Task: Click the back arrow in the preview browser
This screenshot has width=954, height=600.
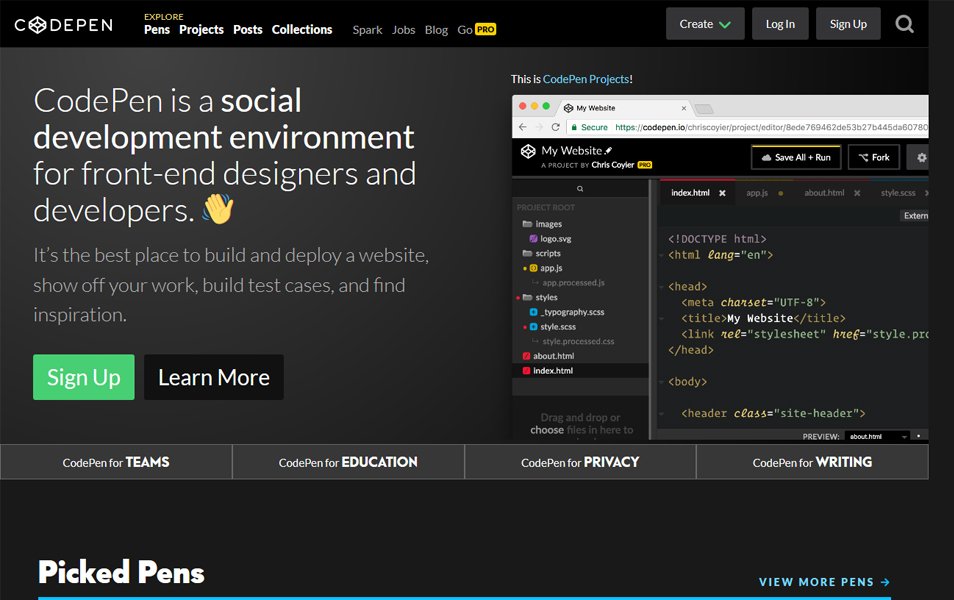Action: (x=523, y=127)
